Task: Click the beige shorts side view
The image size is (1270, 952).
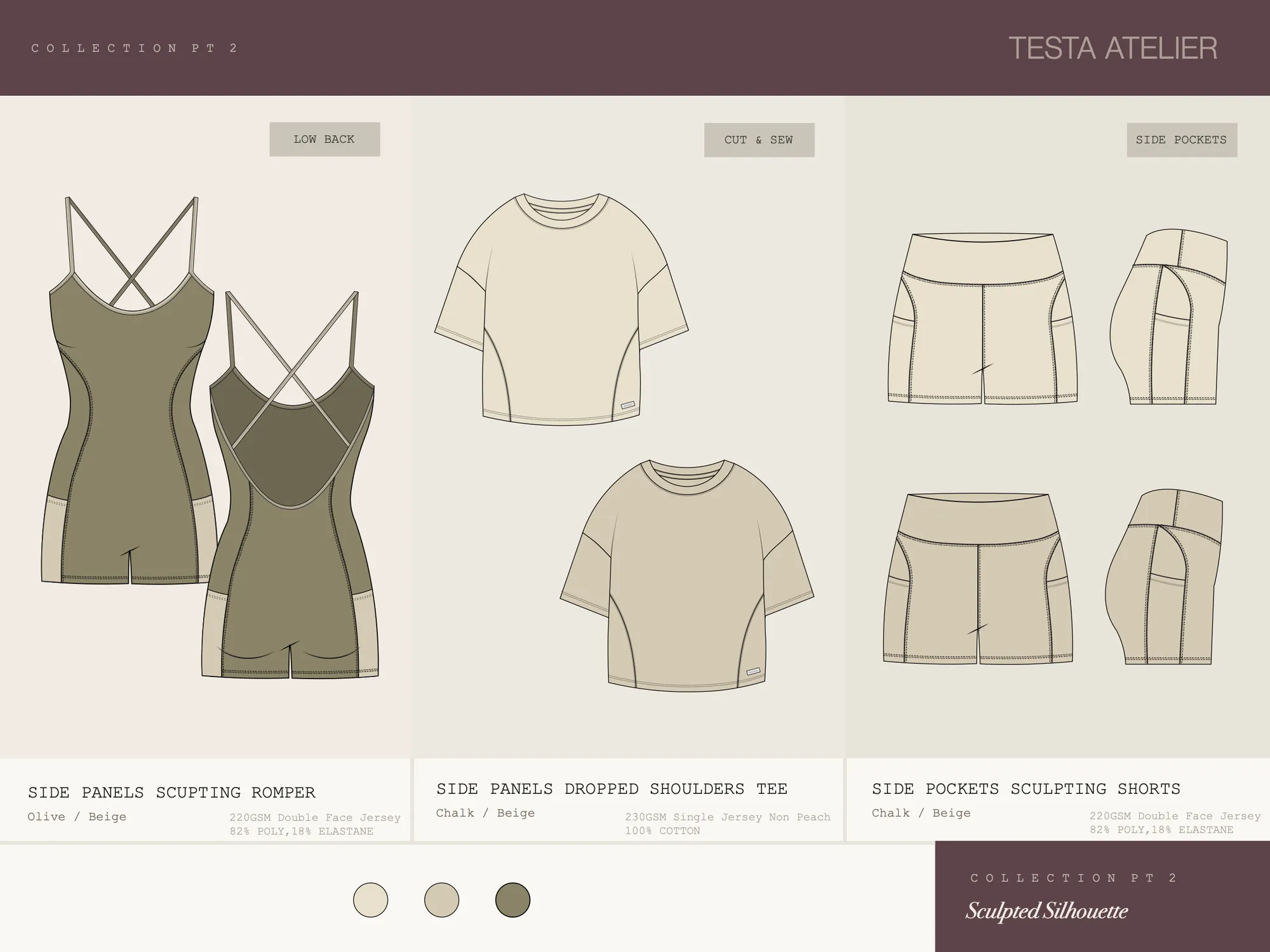Action: (x=1164, y=577)
